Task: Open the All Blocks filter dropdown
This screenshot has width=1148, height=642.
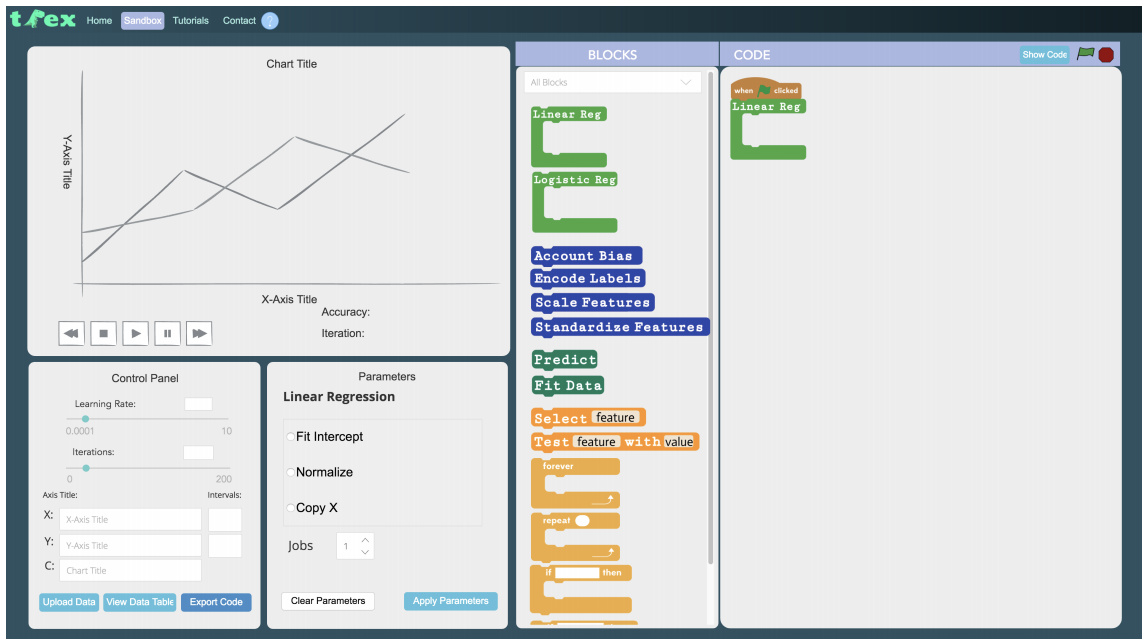Action: pyautogui.click(x=612, y=81)
